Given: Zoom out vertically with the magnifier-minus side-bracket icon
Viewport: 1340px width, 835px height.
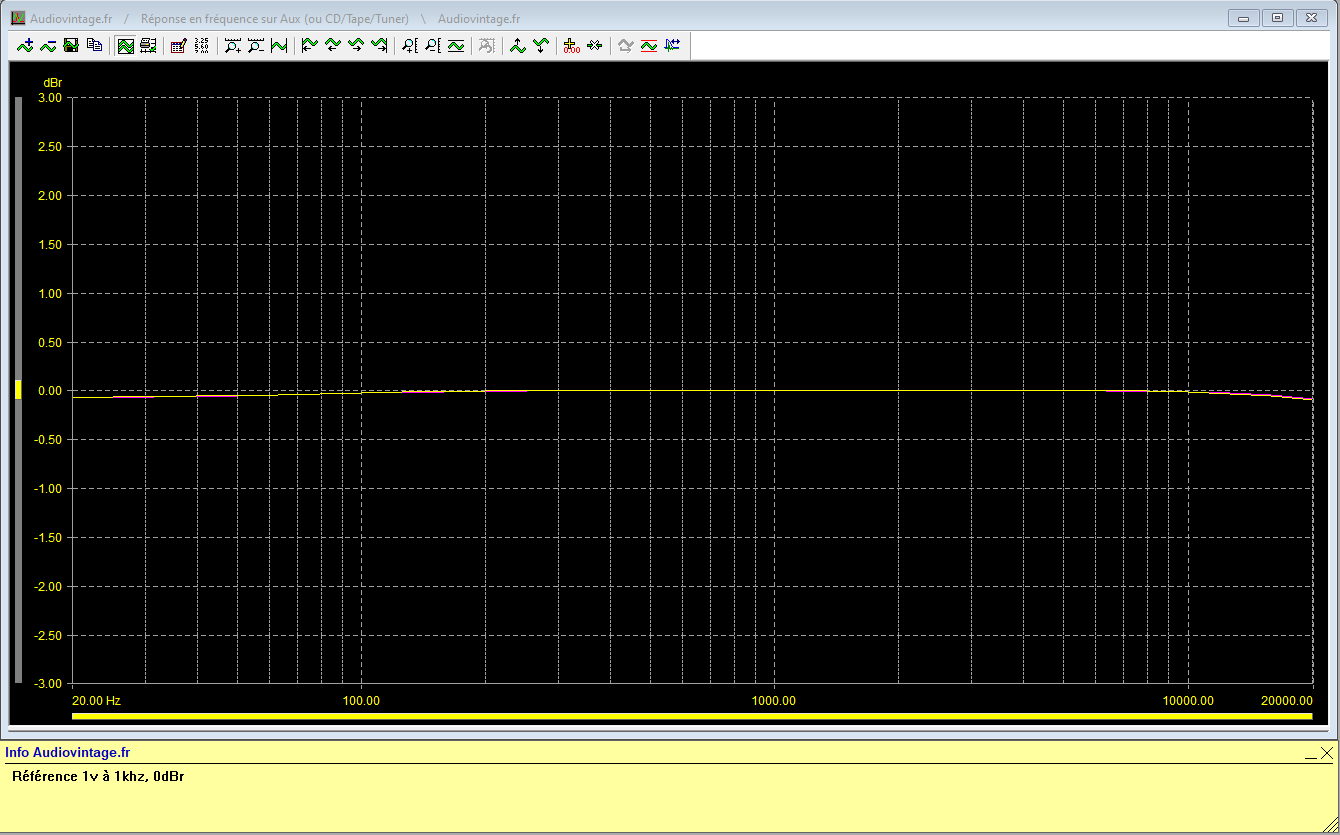Looking at the screenshot, I should [433, 45].
